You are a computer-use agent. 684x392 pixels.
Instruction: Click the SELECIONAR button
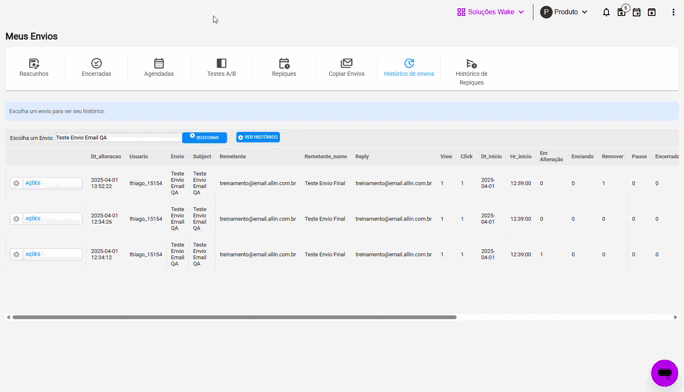click(205, 137)
